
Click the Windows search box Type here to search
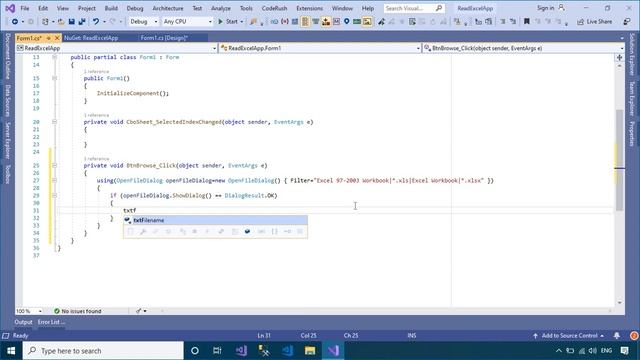103,351
